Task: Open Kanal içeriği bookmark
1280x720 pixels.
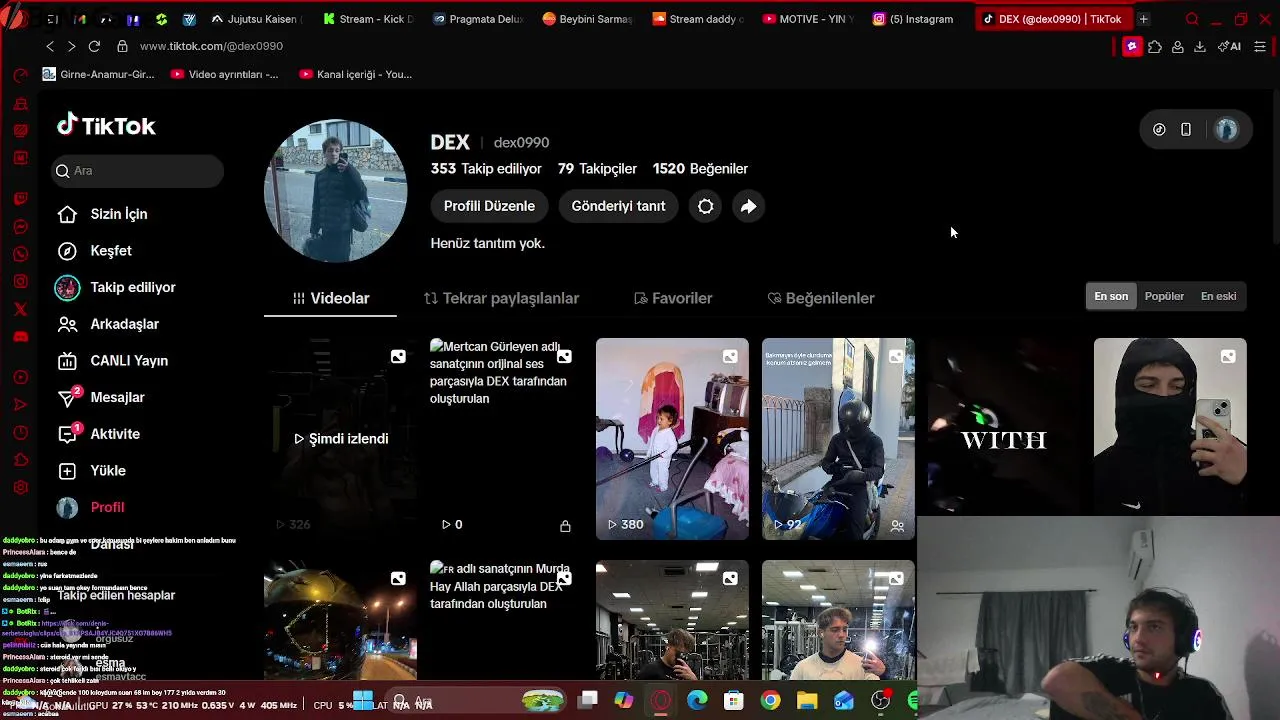Action: coord(355,74)
